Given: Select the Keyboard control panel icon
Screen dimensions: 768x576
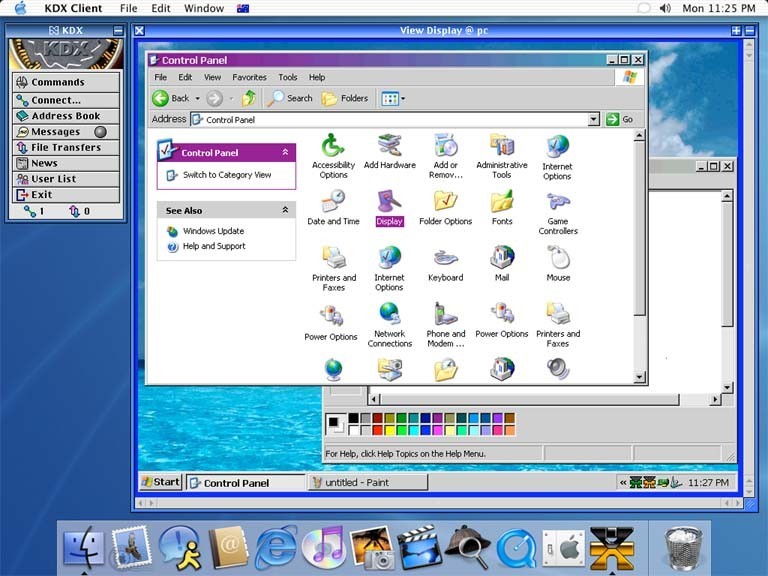Looking at the screenshot, I should pos(445,264).
